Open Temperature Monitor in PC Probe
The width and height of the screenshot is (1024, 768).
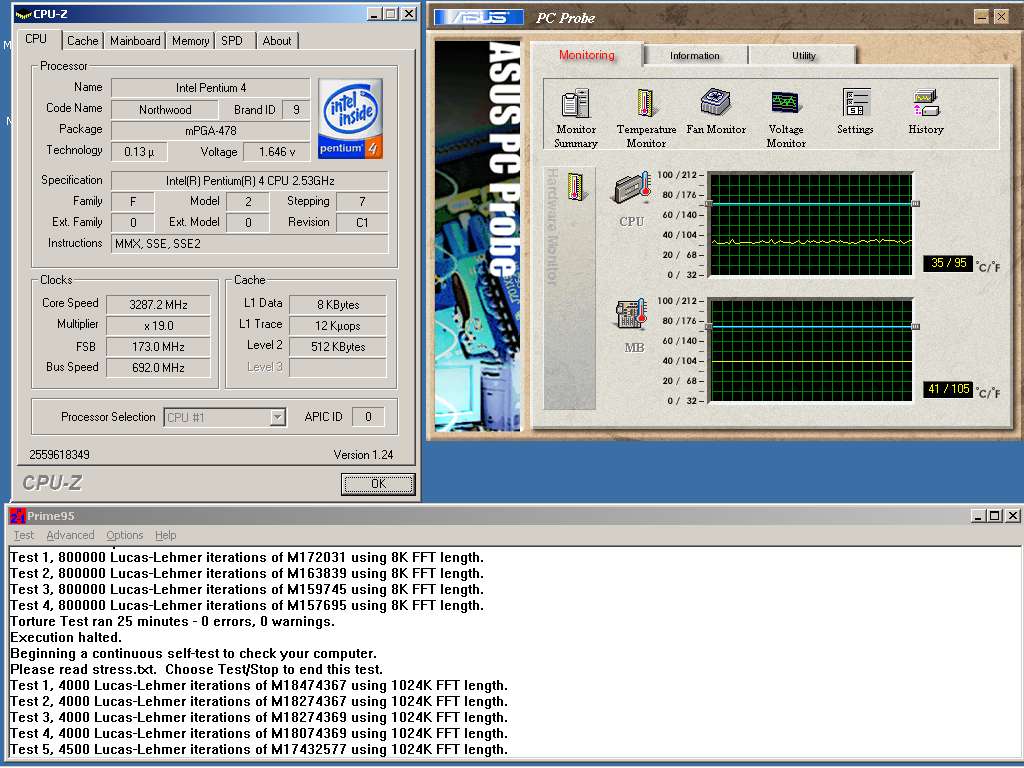[x=646, y=118]
